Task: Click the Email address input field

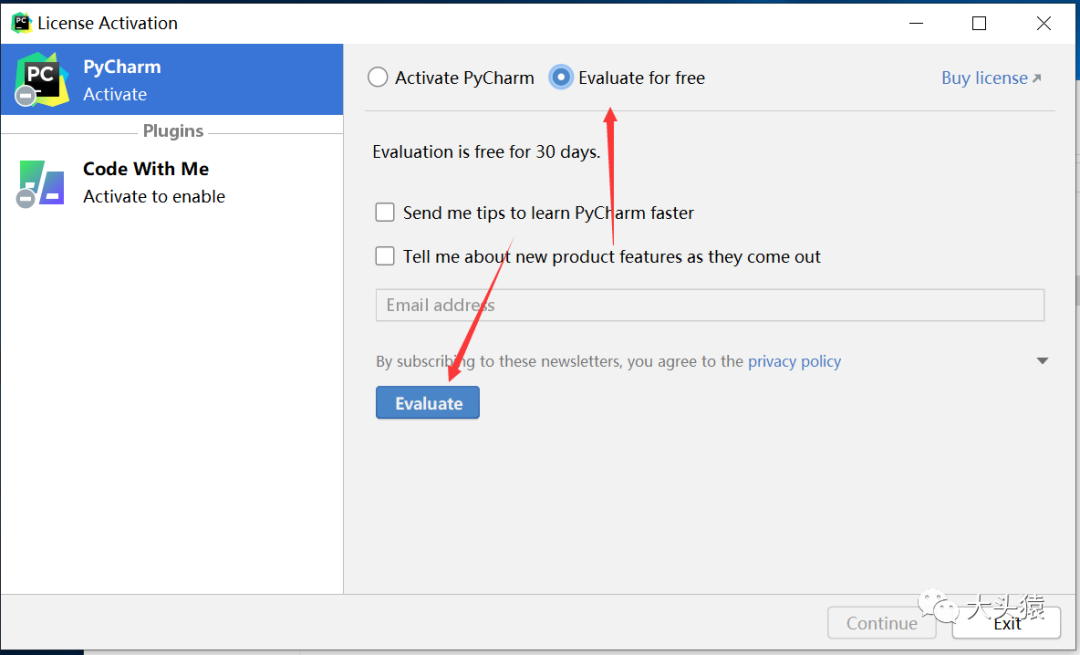Action: 710,305
